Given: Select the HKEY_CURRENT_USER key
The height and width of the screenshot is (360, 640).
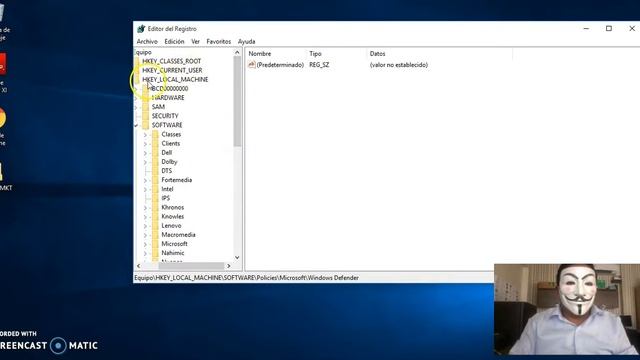Looking at the screenshot, I should [x=172, y=70].
